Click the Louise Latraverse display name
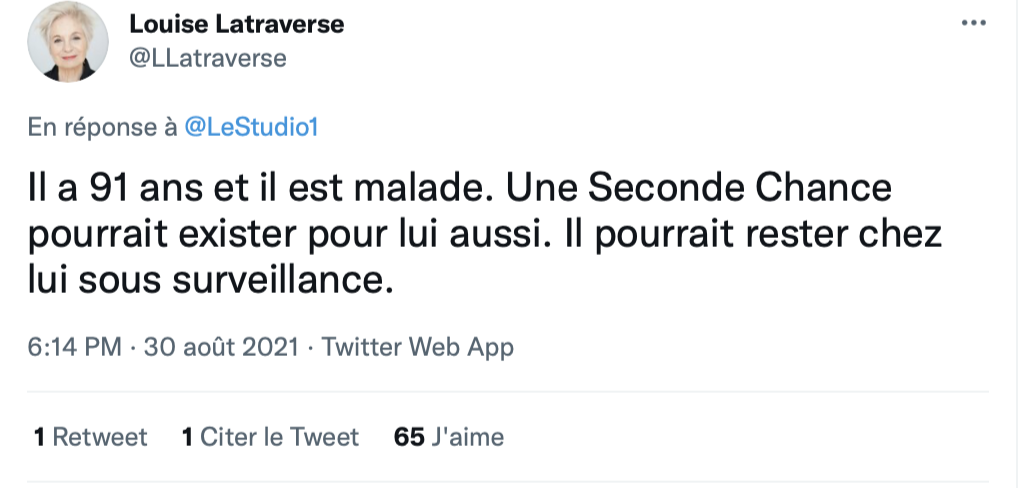Image resolution: width=1018 pixels, height=488 pixels. [x=236, y=24]
